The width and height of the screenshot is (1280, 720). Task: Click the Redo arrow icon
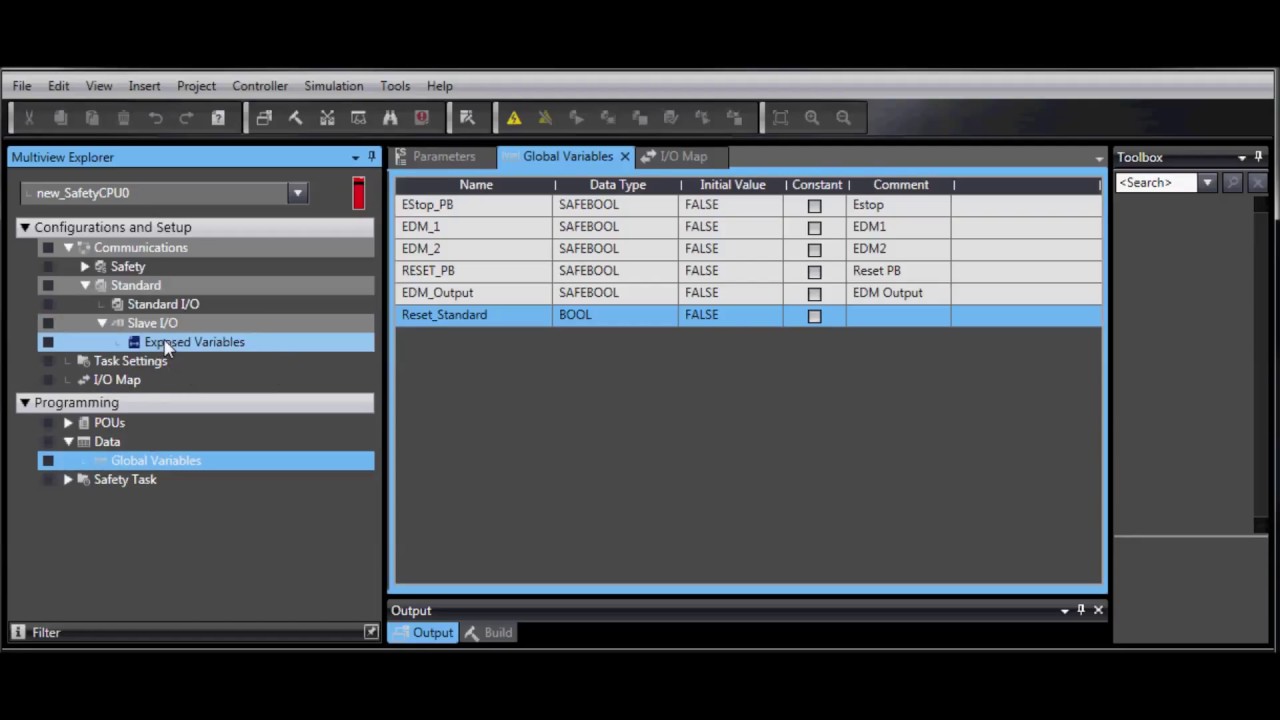coord(186,118)
